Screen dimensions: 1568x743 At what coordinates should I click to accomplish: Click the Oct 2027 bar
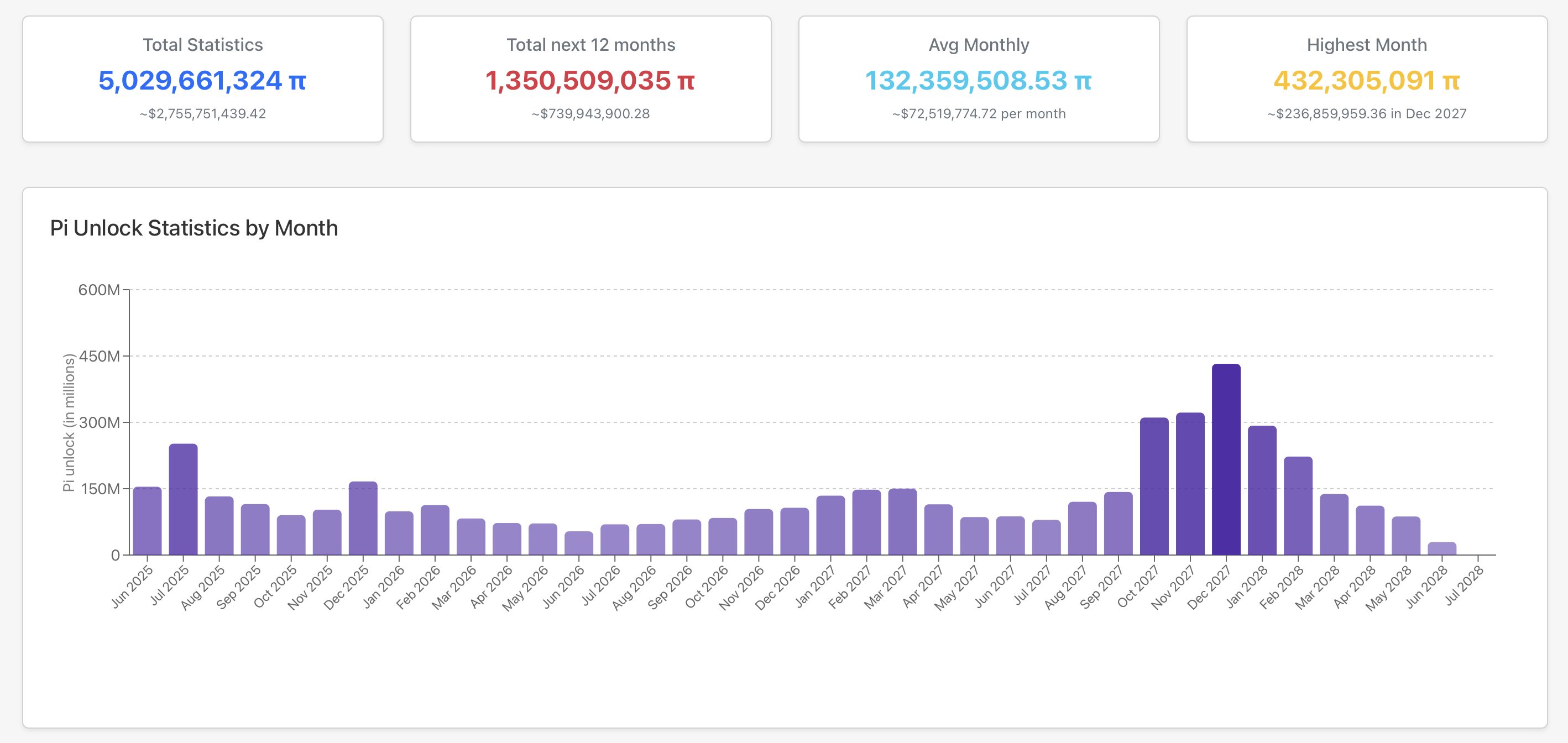tap(1154, 486)
